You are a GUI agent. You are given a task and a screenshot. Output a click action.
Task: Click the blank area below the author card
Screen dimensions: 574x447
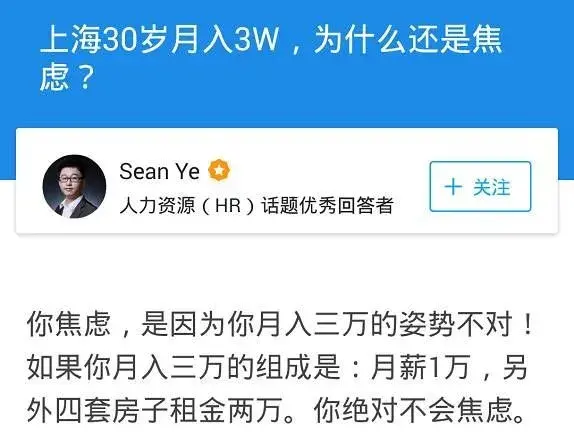coord(287,271)
